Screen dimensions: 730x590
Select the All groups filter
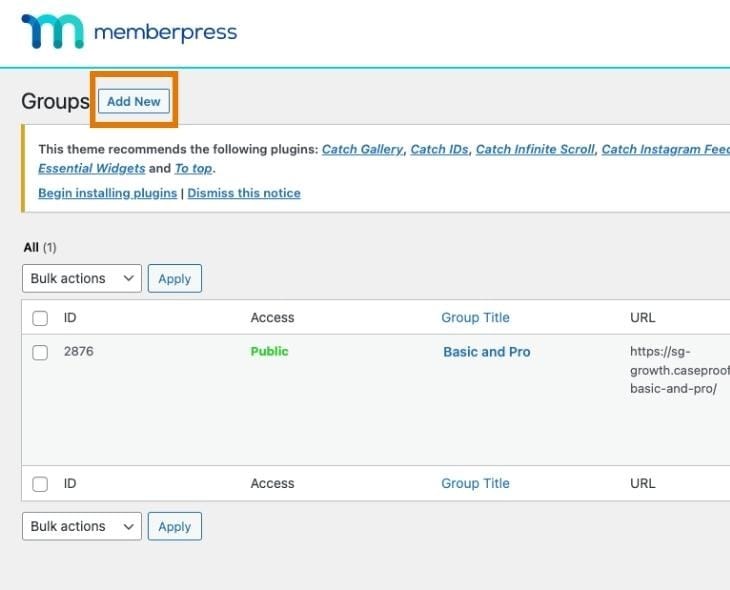(x=31, y=247)
